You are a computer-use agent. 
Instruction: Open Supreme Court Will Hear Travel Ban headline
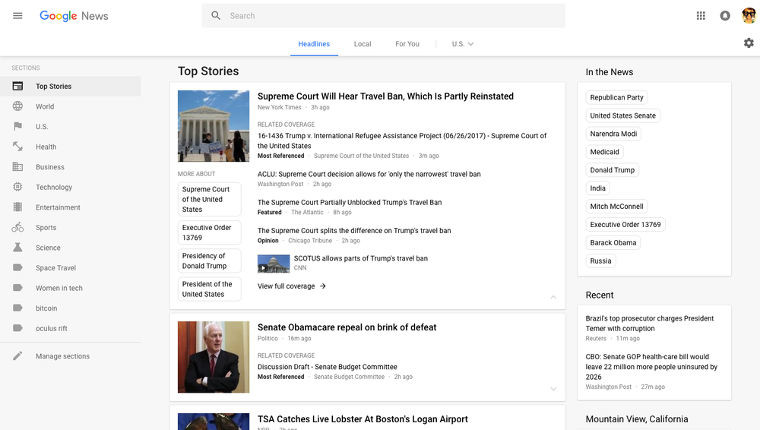click(385, 96)
